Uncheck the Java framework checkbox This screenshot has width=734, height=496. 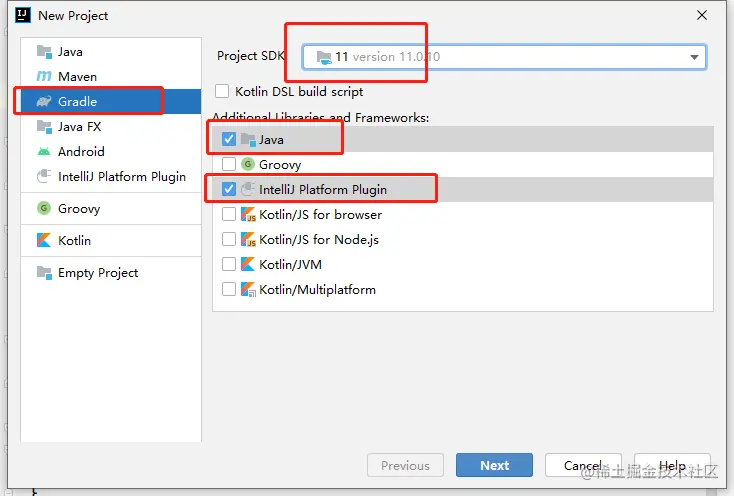coord(229,139)
